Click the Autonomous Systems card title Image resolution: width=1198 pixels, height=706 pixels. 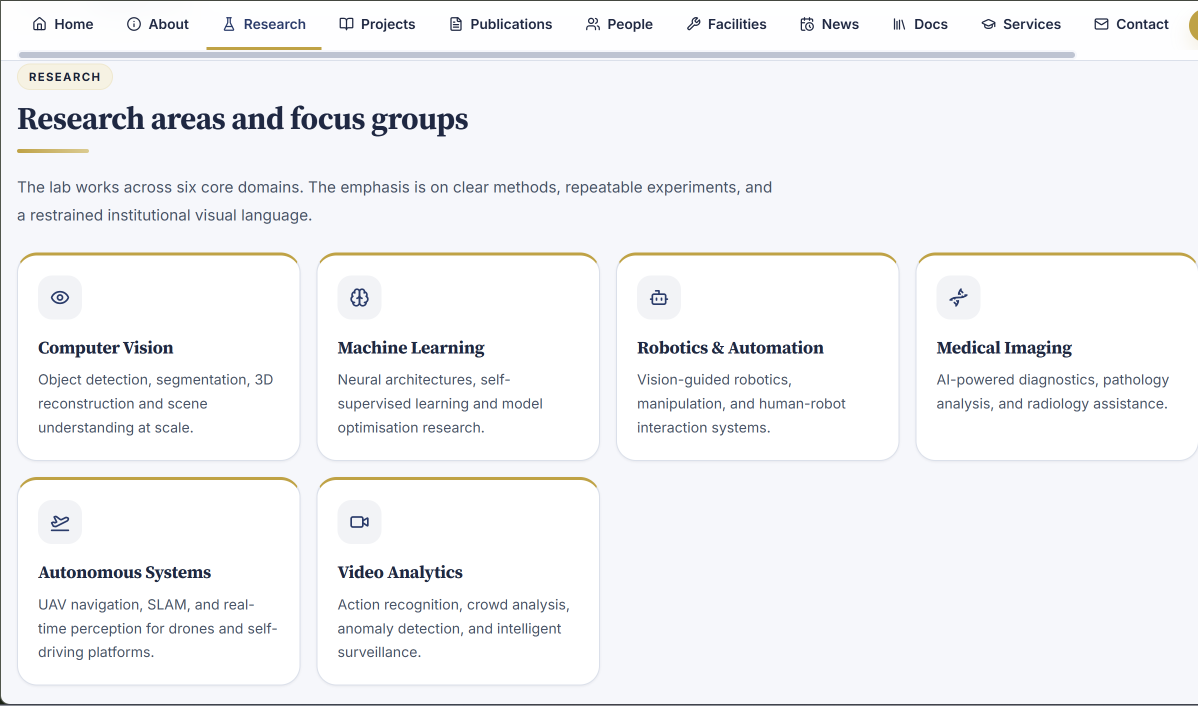pos(125,572)
